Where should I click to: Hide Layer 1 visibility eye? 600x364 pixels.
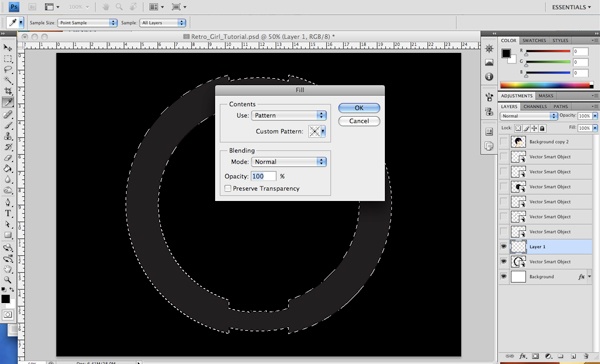point(504,247)
